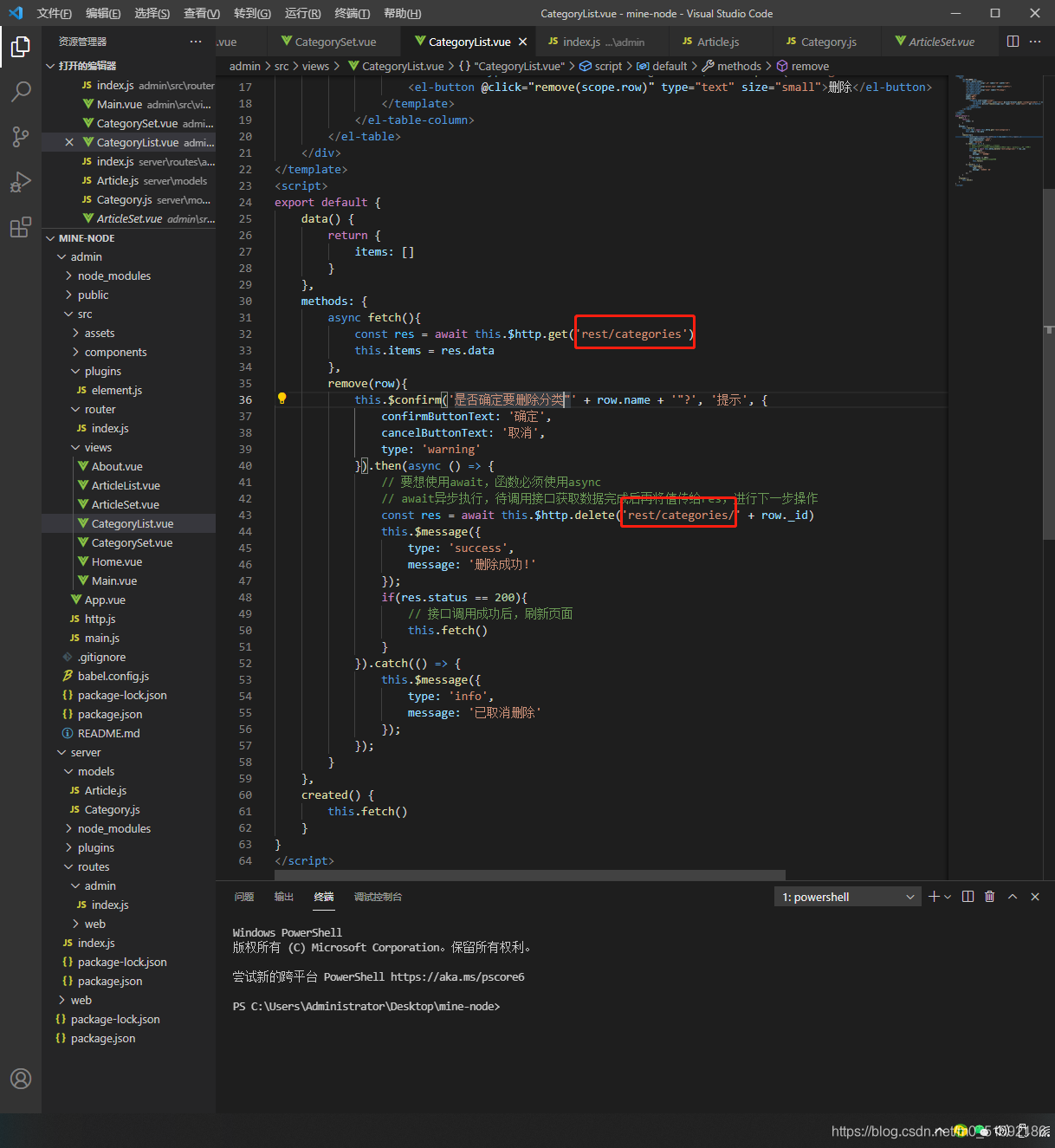
Task: Click the lightbulb quick fix icon
Action: click(282, 399)
